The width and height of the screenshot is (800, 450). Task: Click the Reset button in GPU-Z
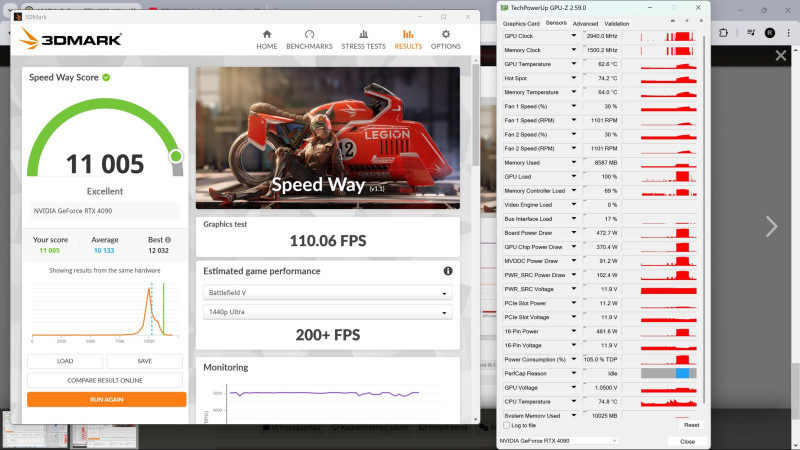tap(691, 425)
